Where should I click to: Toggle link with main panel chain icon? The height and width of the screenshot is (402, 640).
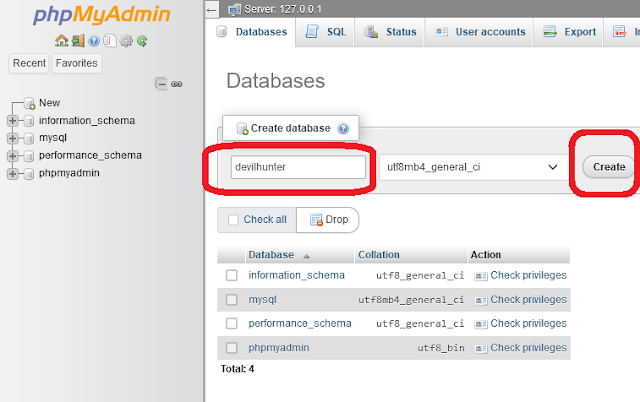pyautogui.click(x=177, y=84)
